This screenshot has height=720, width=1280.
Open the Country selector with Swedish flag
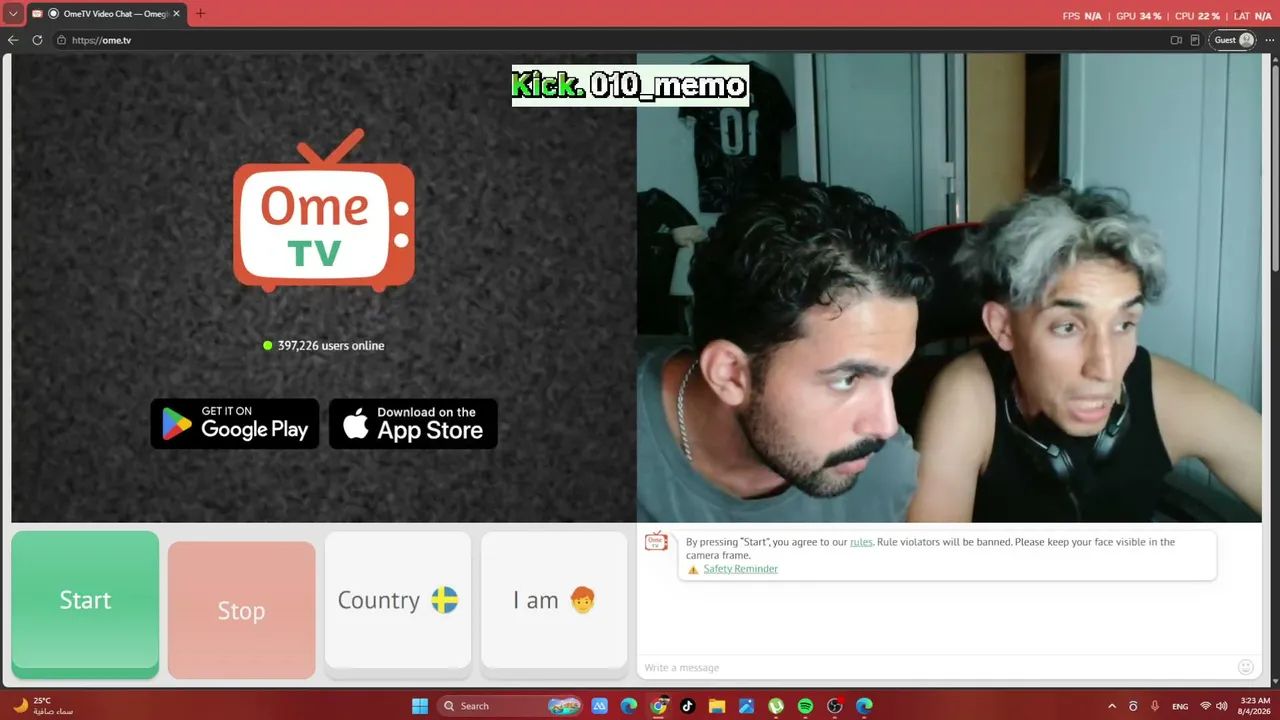397,600
